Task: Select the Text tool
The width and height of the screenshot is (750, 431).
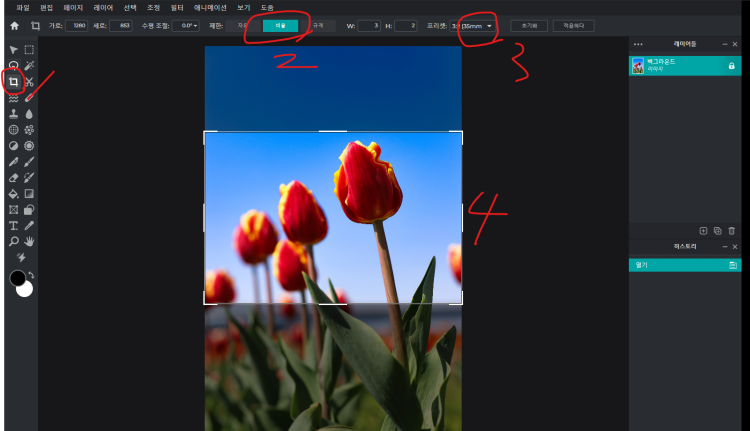Action: click(x=13, y=225)
